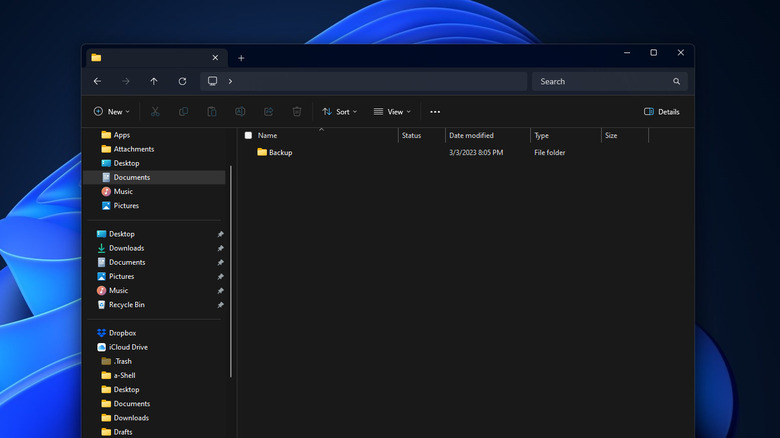
Task: Go up one folder level with arrow
Action: tap(154, 81)
